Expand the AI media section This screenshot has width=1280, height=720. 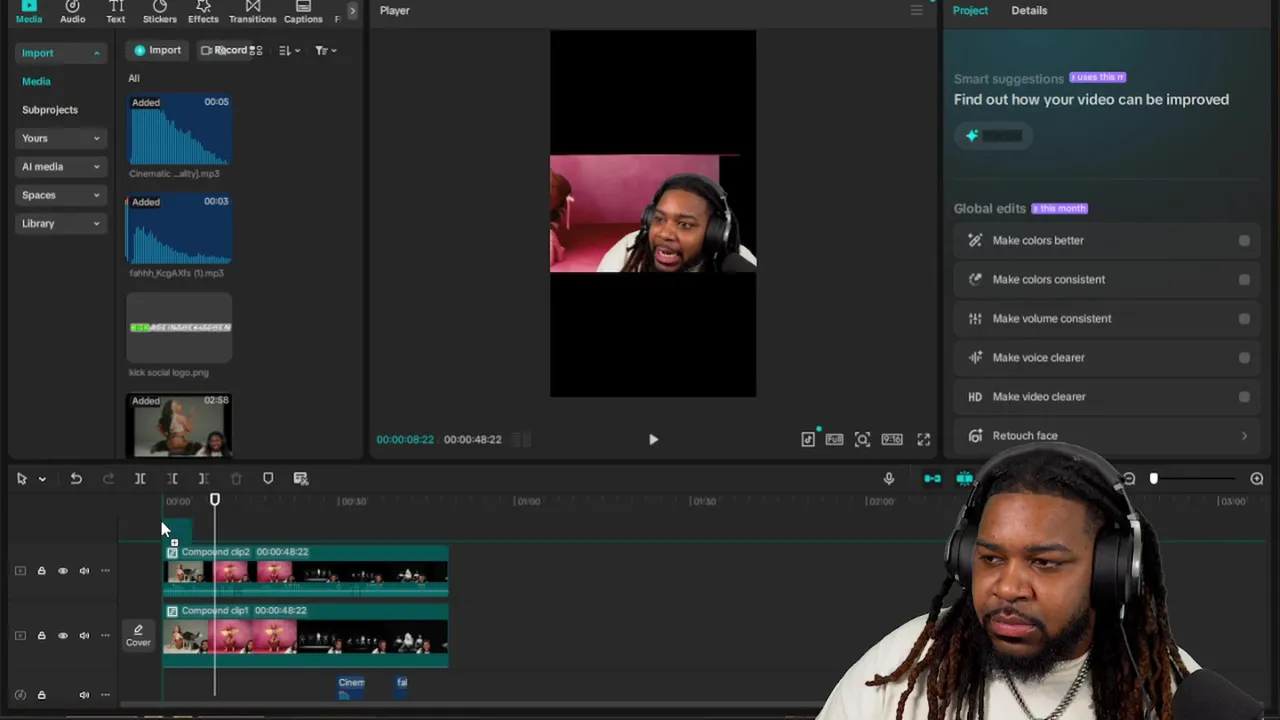click(60, 167)
